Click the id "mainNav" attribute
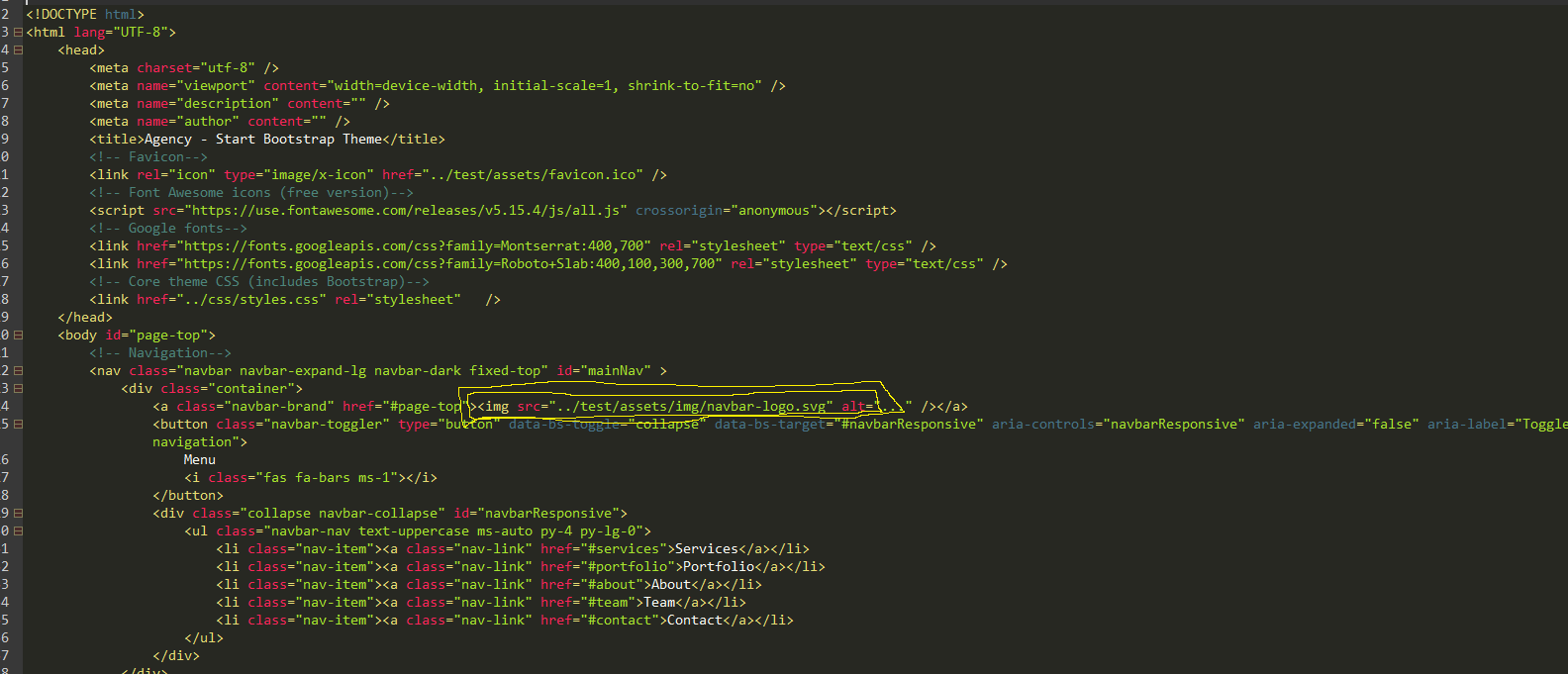 click(x=604, y=371)
